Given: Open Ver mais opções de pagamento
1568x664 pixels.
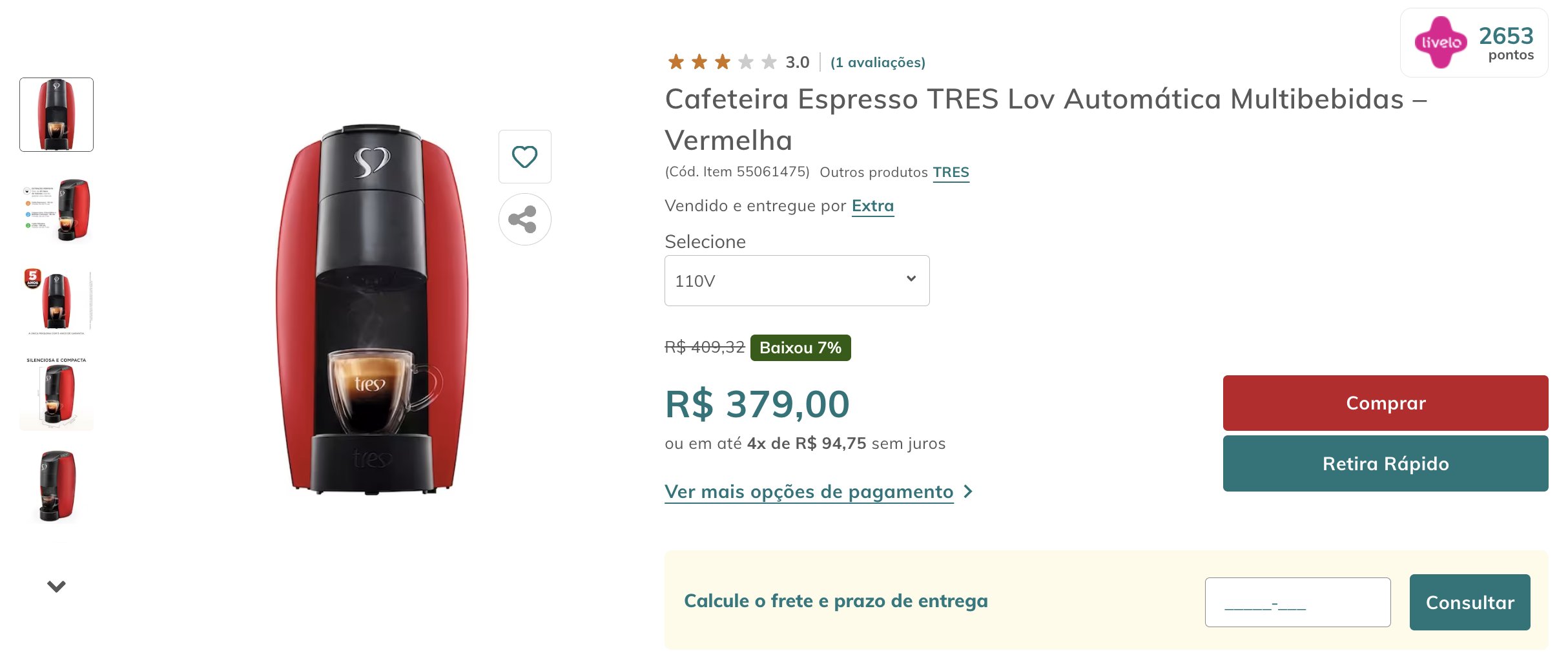Looking at the screenshot, I should tap(809, 492).
